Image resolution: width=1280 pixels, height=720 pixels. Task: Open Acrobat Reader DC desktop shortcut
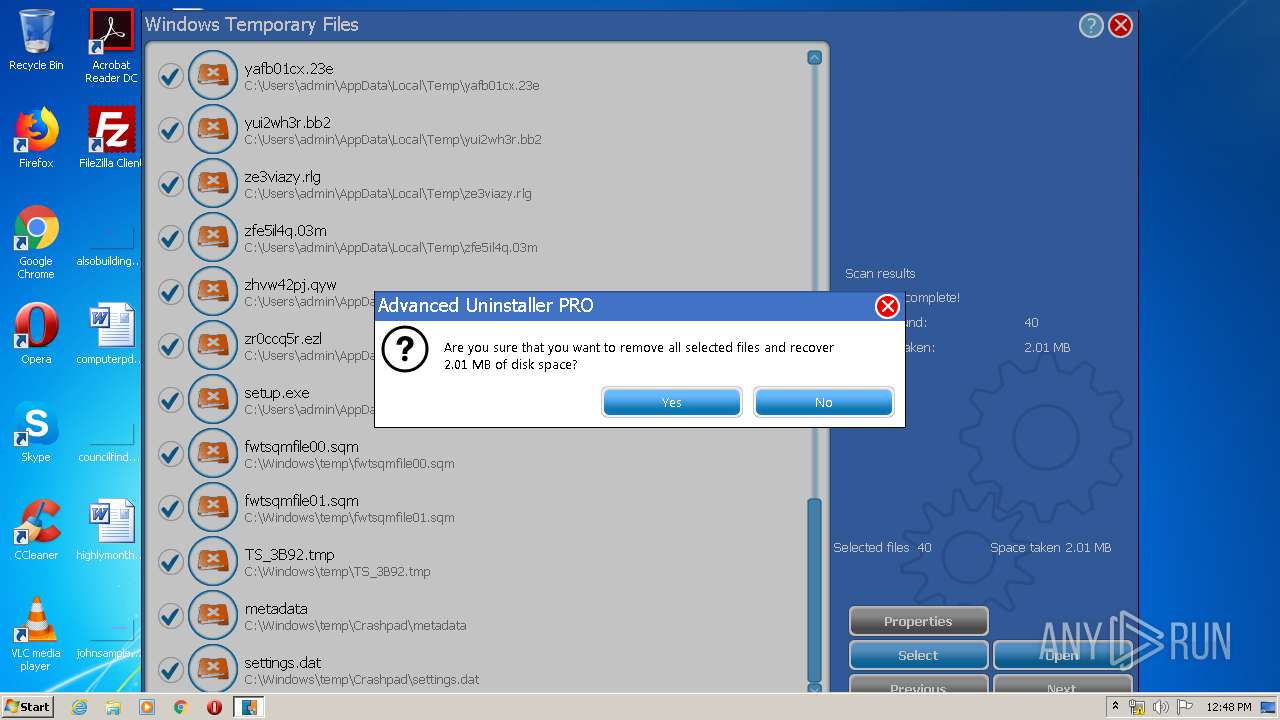(x=111, y=46)
